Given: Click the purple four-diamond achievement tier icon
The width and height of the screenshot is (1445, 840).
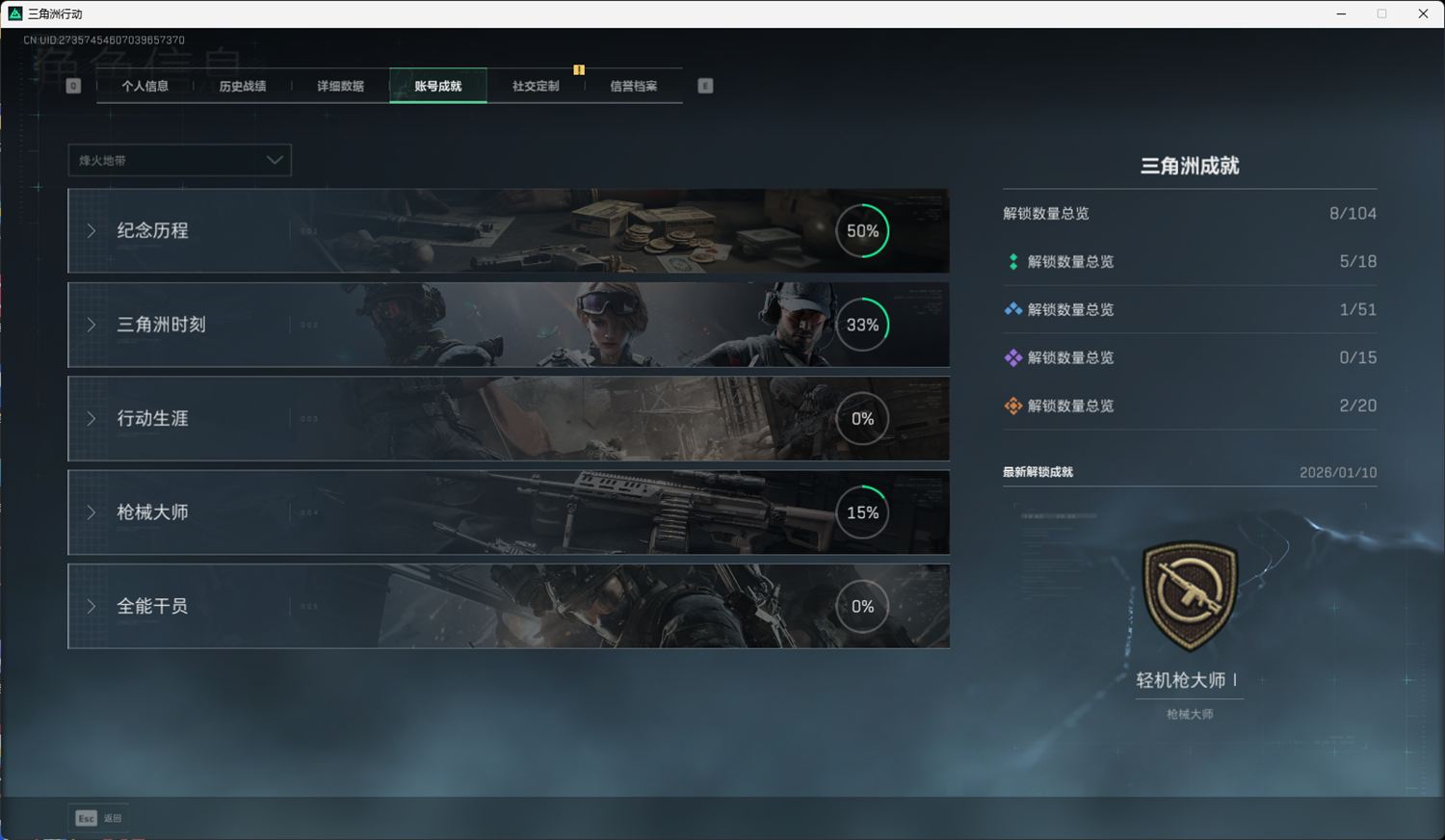Looking at the screenshot, I should (1012, 358).
